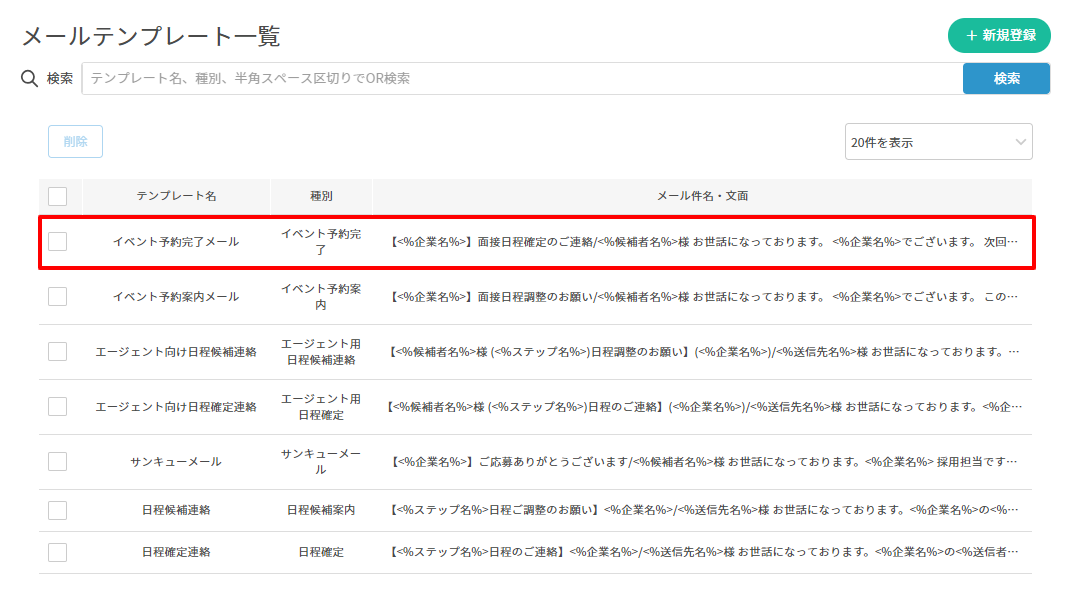Viewport: 1072px width, 591px height.
Task: Check the イベント予約案内メール row checkbox
Action: 58,296
